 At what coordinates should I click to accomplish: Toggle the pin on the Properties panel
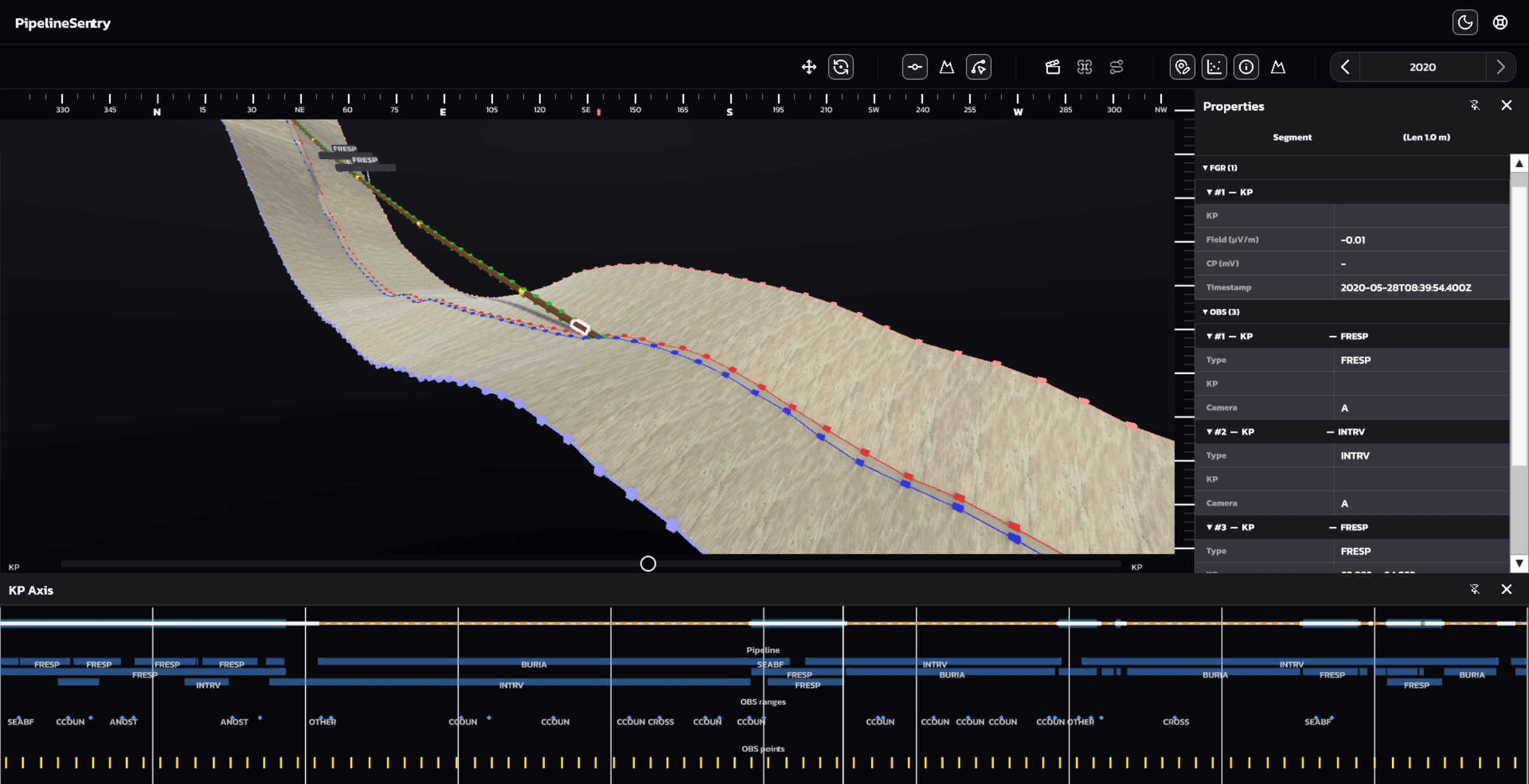point(1475,105)
